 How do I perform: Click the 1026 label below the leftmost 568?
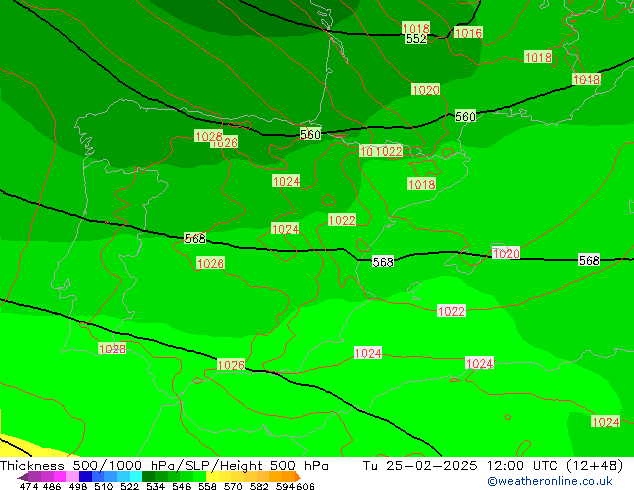(x=210, y=264)
